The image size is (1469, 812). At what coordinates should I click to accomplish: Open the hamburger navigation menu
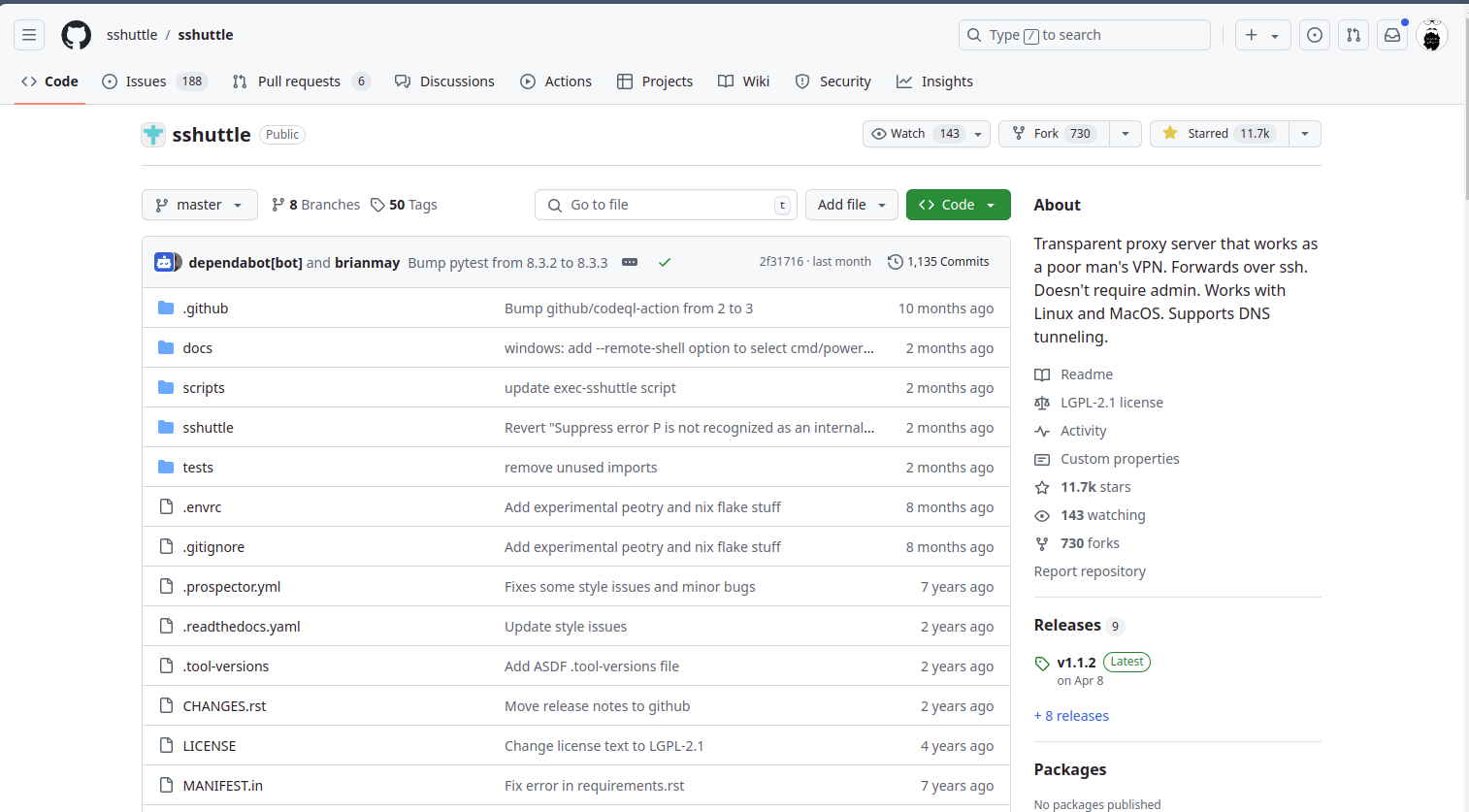29,35
